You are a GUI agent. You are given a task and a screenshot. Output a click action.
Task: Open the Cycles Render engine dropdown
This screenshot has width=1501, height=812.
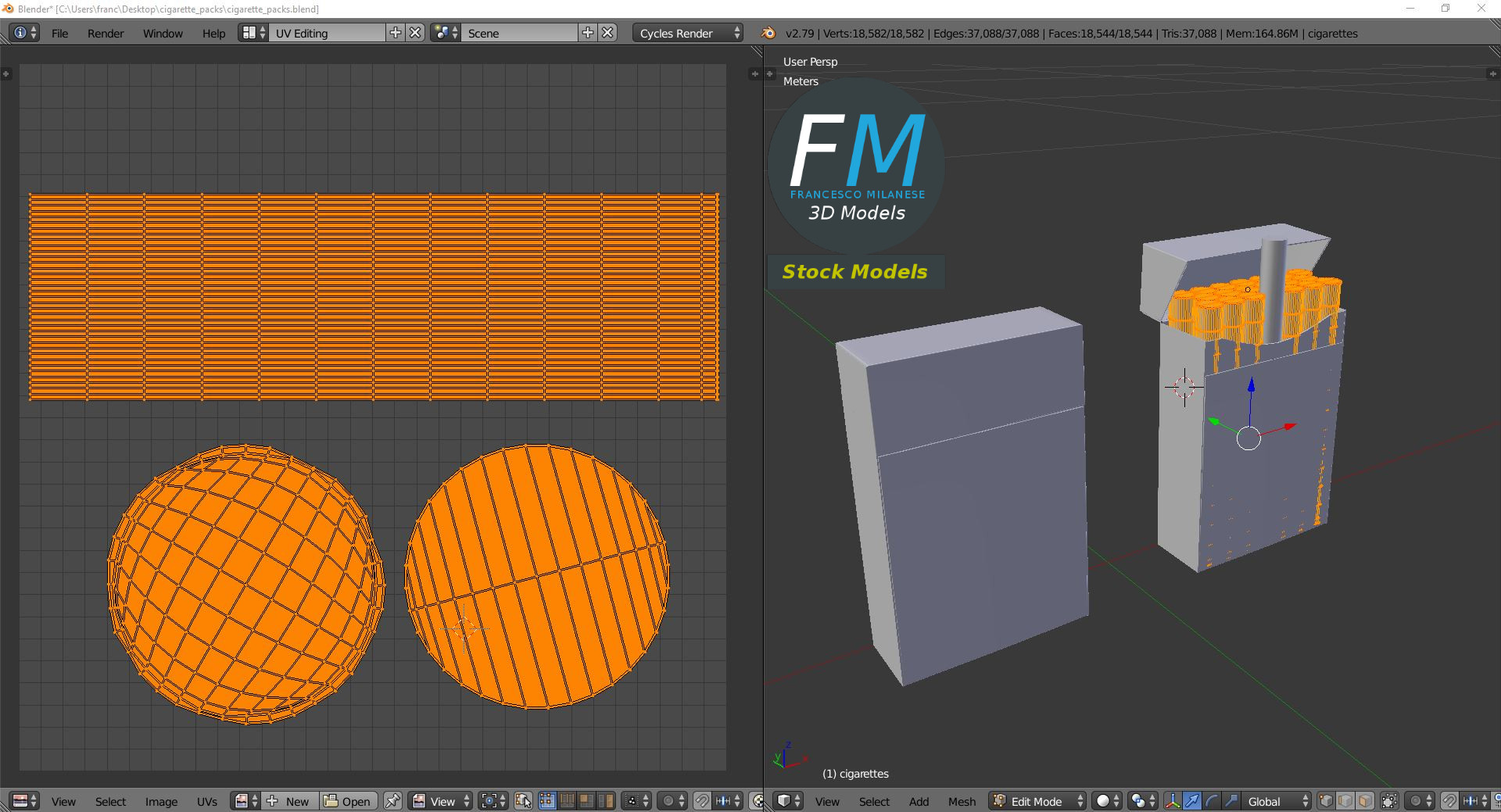[689, 34]
